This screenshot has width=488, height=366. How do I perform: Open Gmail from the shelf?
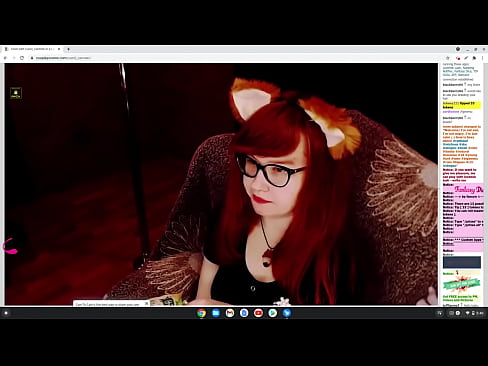(230, 313)
